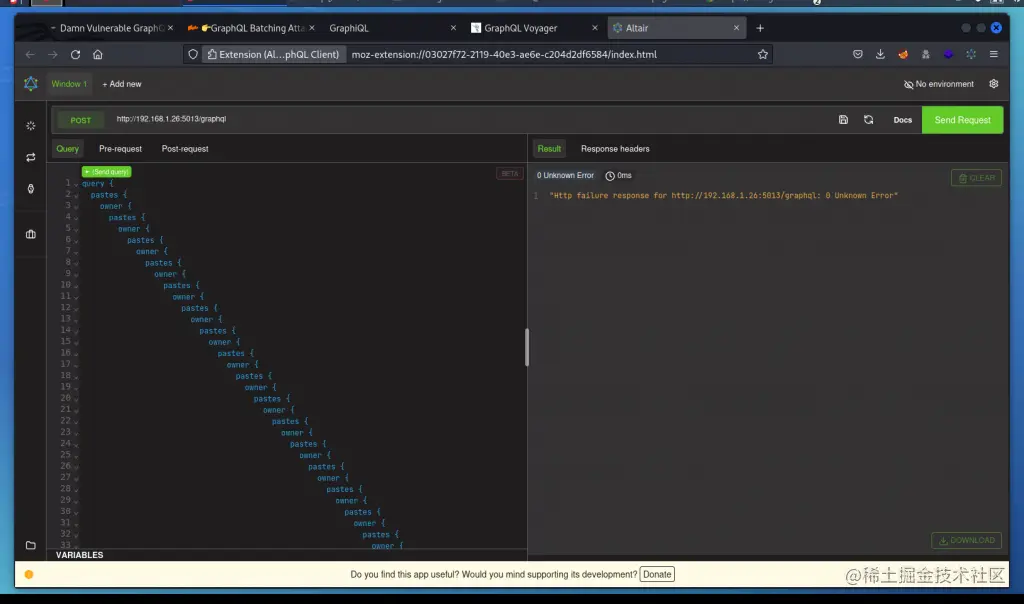This screenshot has height=604, width=1024.
Task: Click the third left sidebar icon
Action: pyautogui.click(x=31, y=189)
